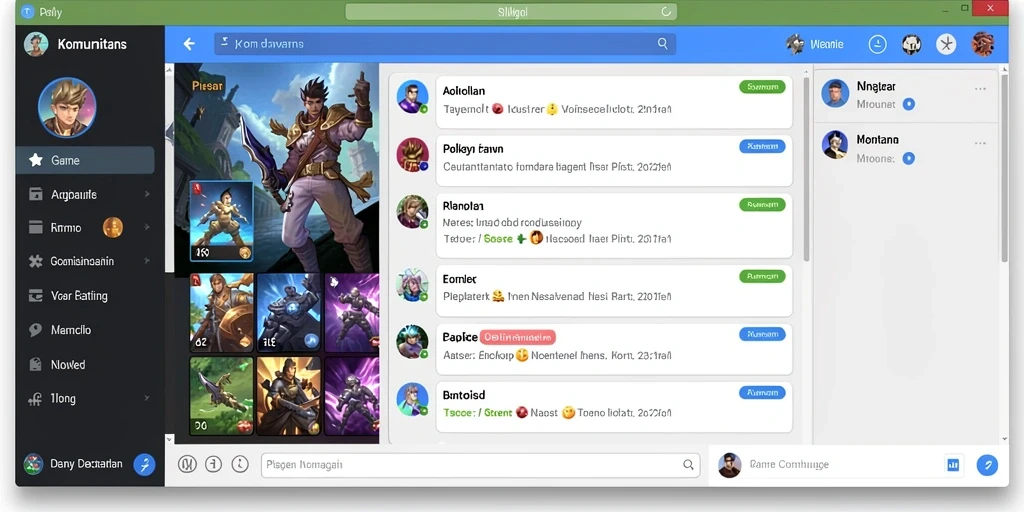
Task: Click the blue button on the Bapice post
Action: pyautogui.click(x=762, y=334)
